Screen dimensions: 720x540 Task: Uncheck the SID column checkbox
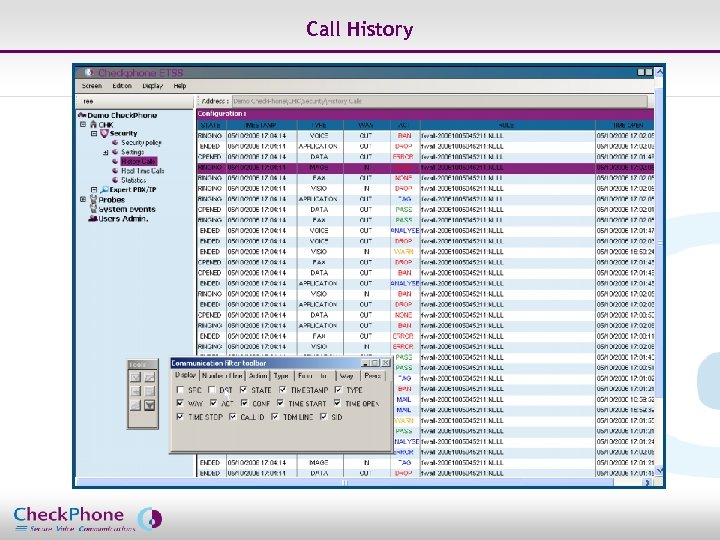pos(324,417)
